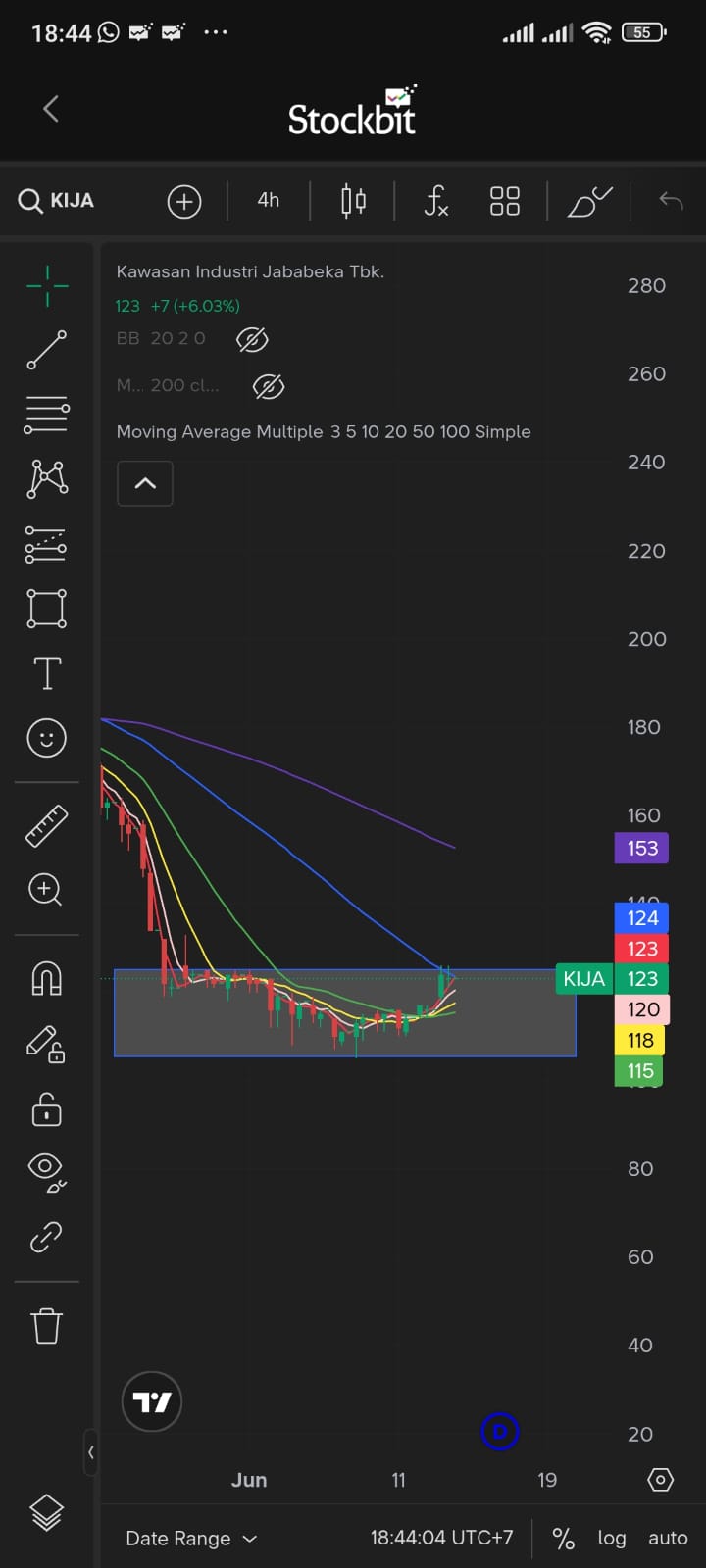The height and width of the screenshot is (1568, 706).
Task: Open the 4h timeframe selector
Action: pos(269,200)
